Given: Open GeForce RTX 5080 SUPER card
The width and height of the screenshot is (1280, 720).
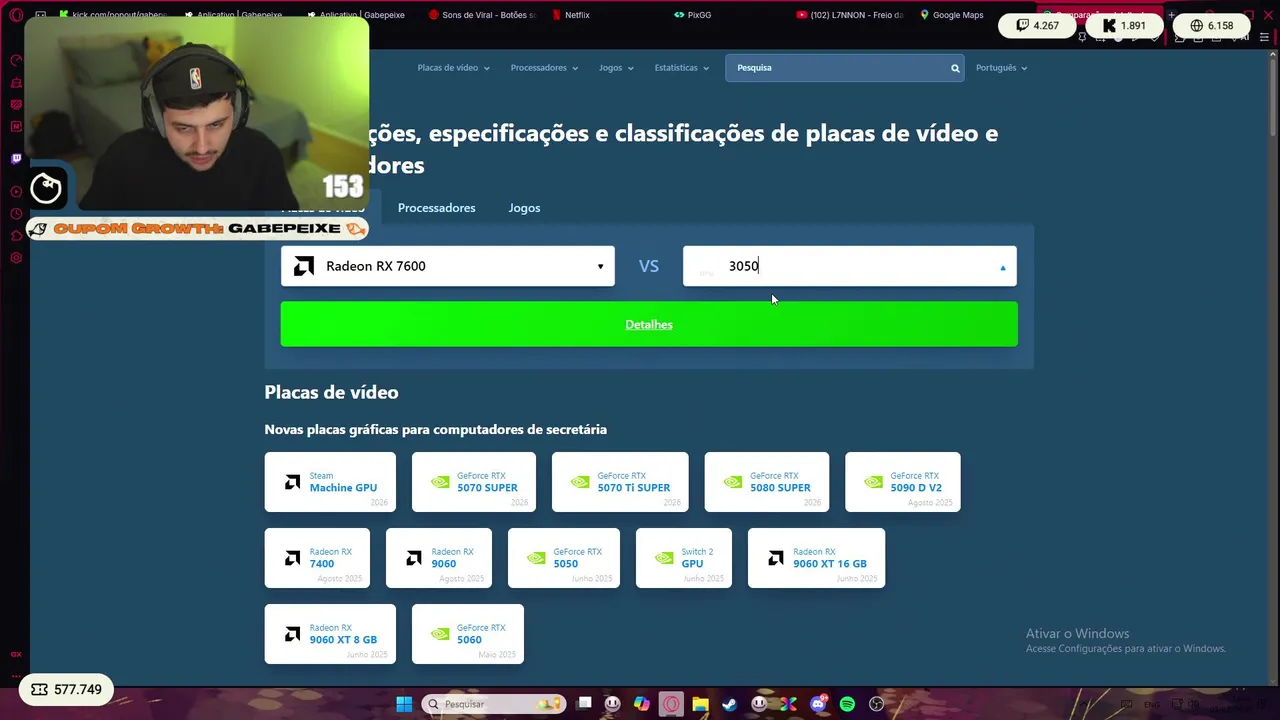Looking at the screenshot, I should (x=767, y=482).
